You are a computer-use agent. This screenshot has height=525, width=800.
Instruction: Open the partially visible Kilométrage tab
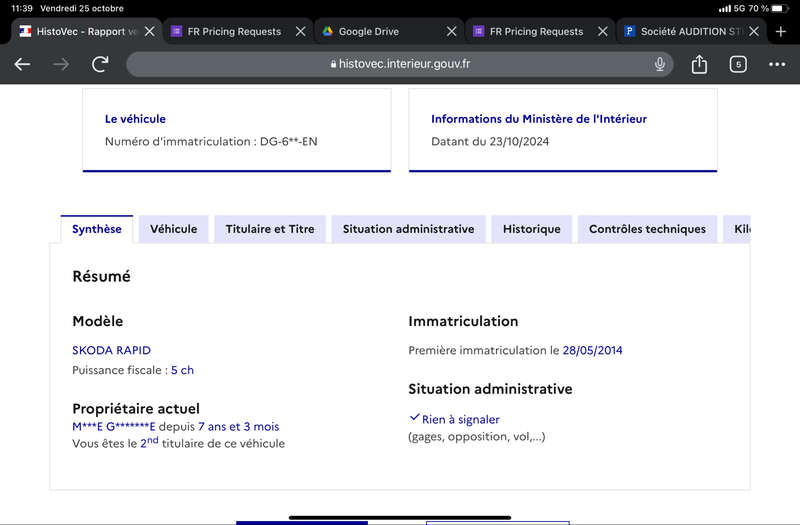tap(737, 229)
